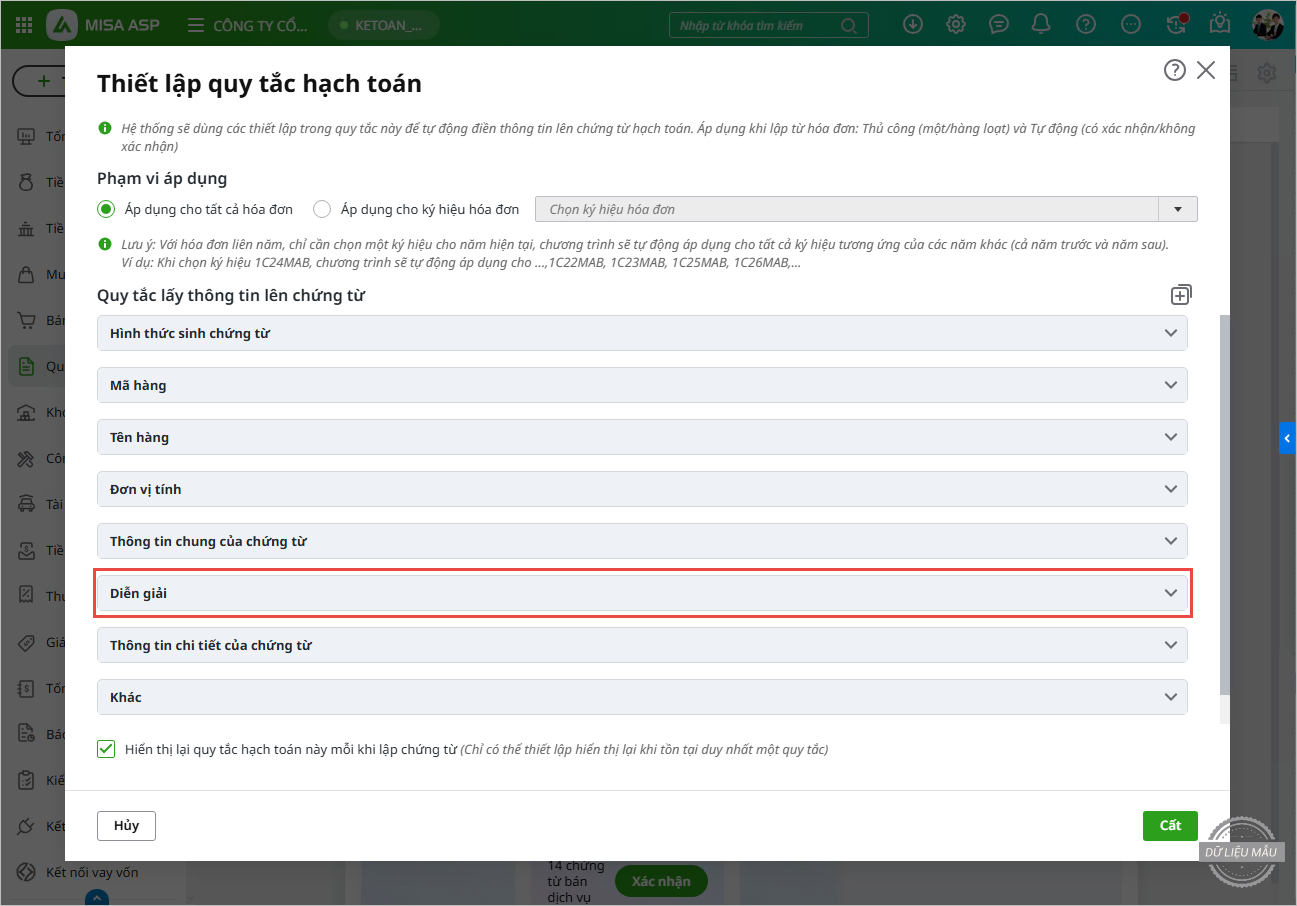Expand the 'Diễn giải' section
This screenshot has height=906, width=1297.
[x=641, y=593]
